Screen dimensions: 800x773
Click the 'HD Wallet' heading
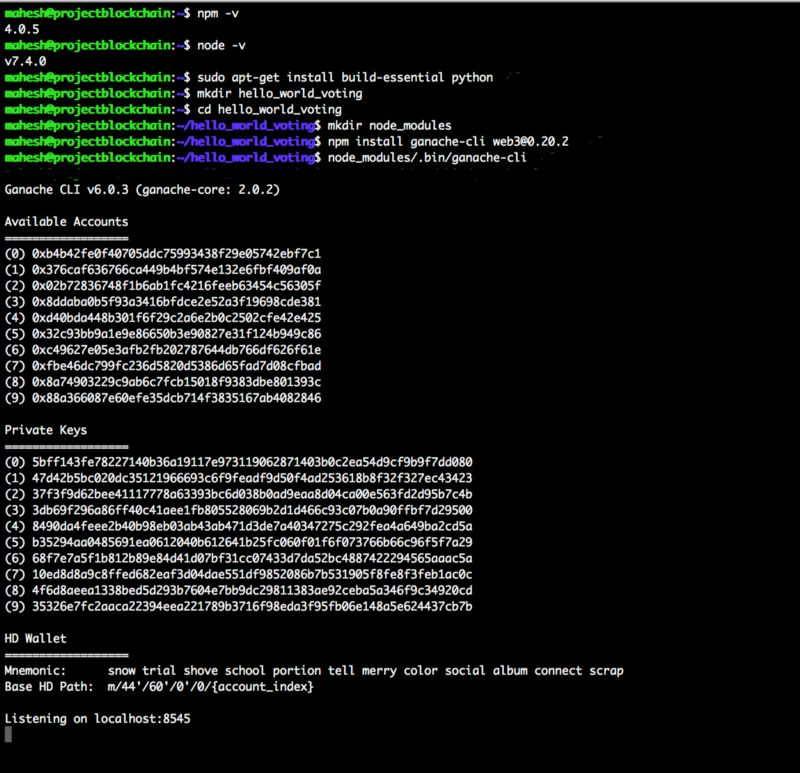coord(36,639)
